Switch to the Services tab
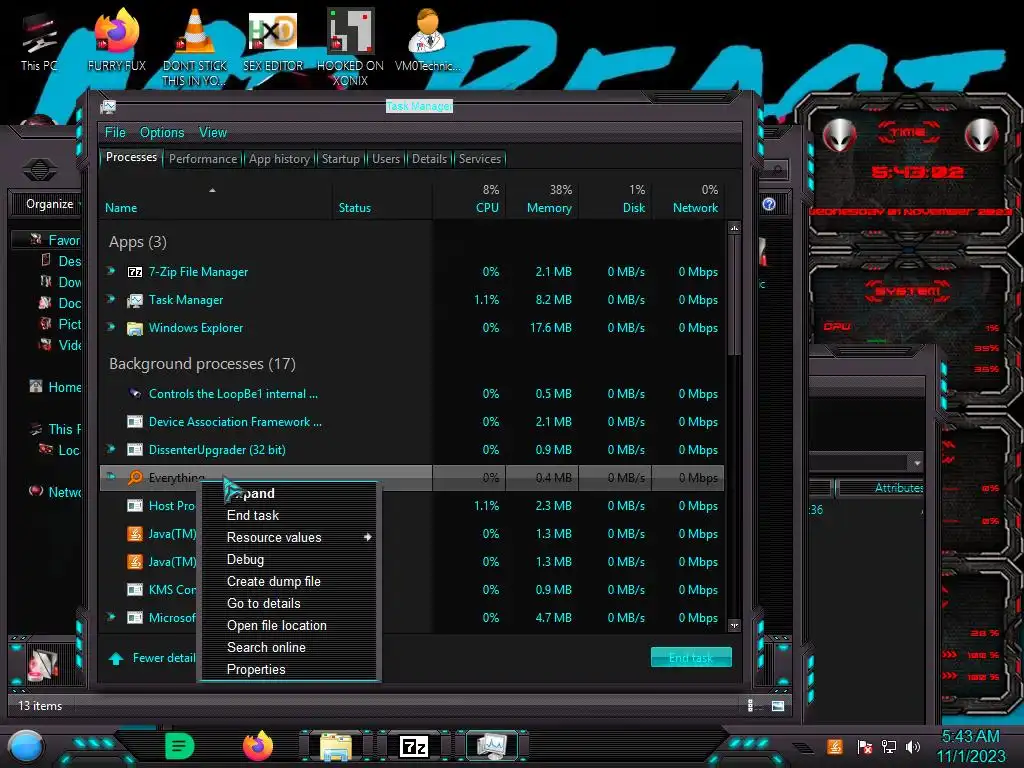Screen dimensions: 1024x768 tap(479, 159)
